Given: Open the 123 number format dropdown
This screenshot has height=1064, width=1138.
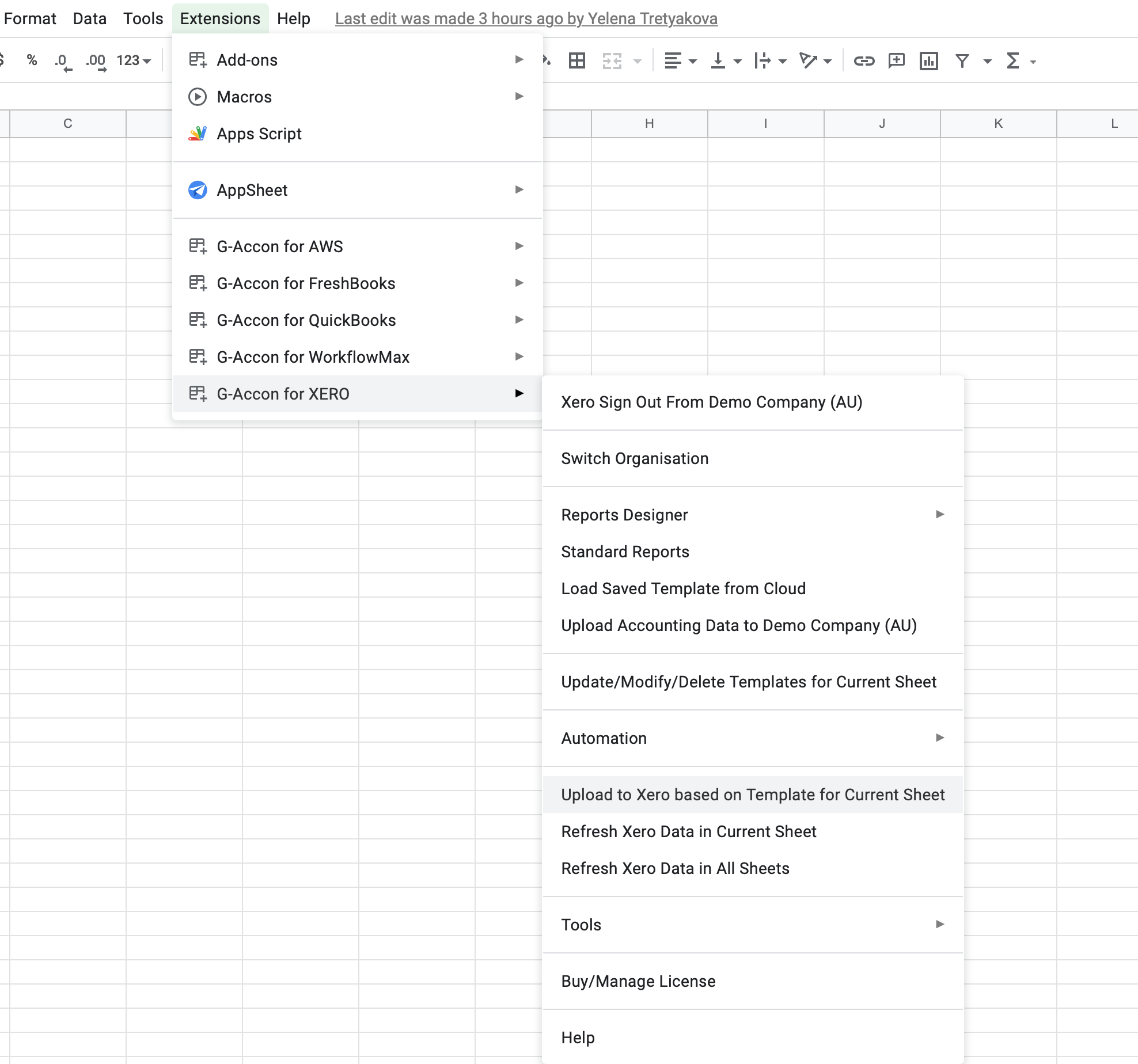Looking at the screenshot, I should (134, 60).
